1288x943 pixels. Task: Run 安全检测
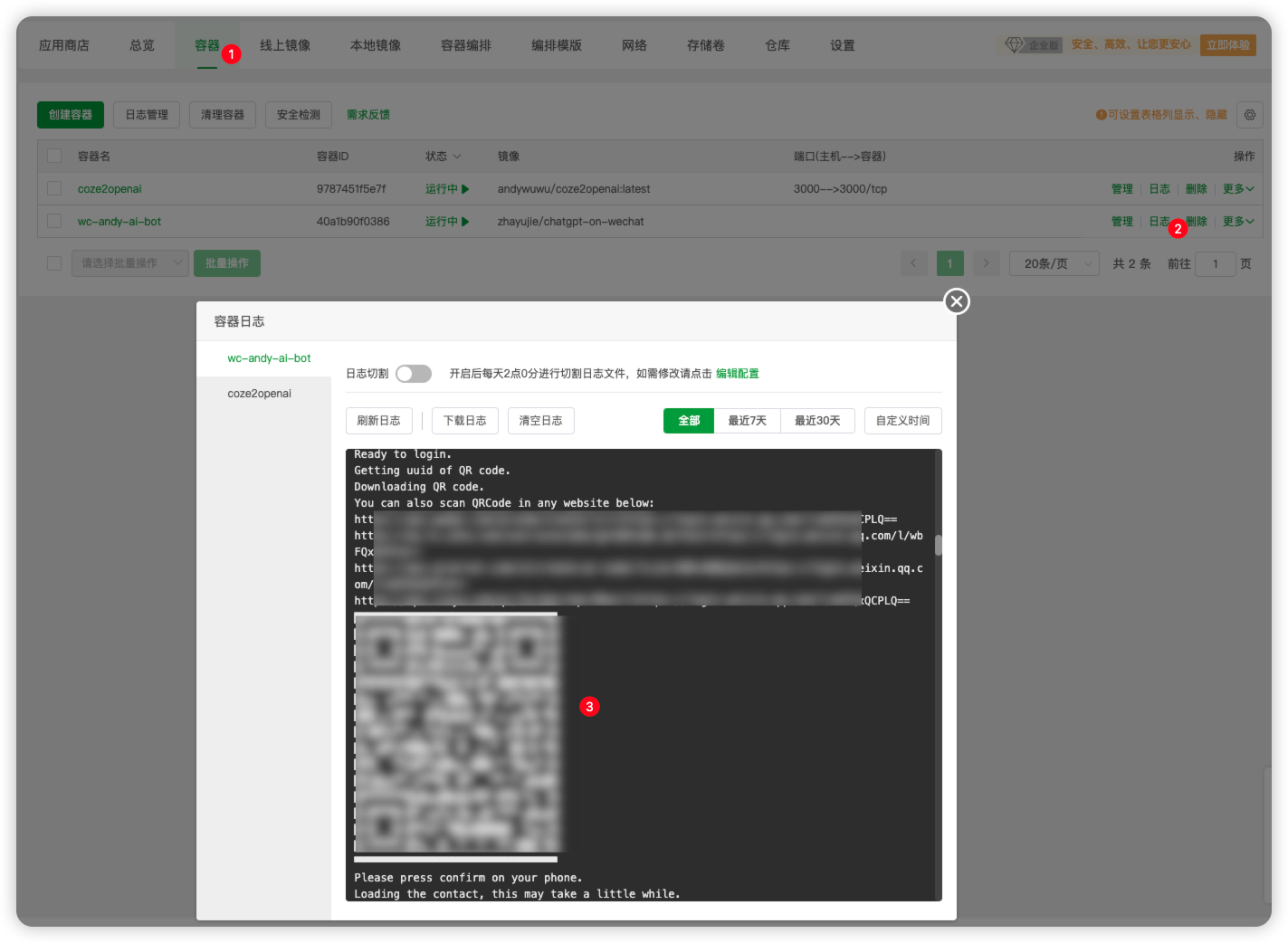tap(299, 115)
